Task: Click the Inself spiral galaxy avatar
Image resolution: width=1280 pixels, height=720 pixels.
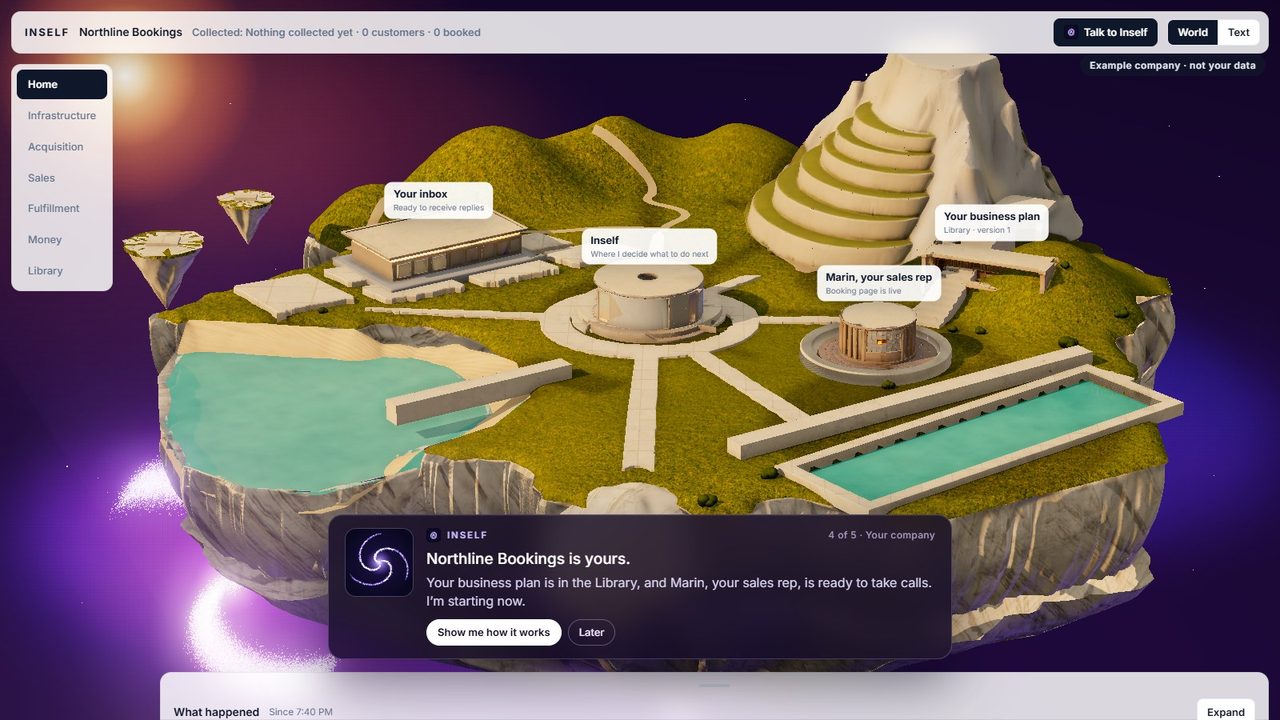Action: (x=379, y=562)
